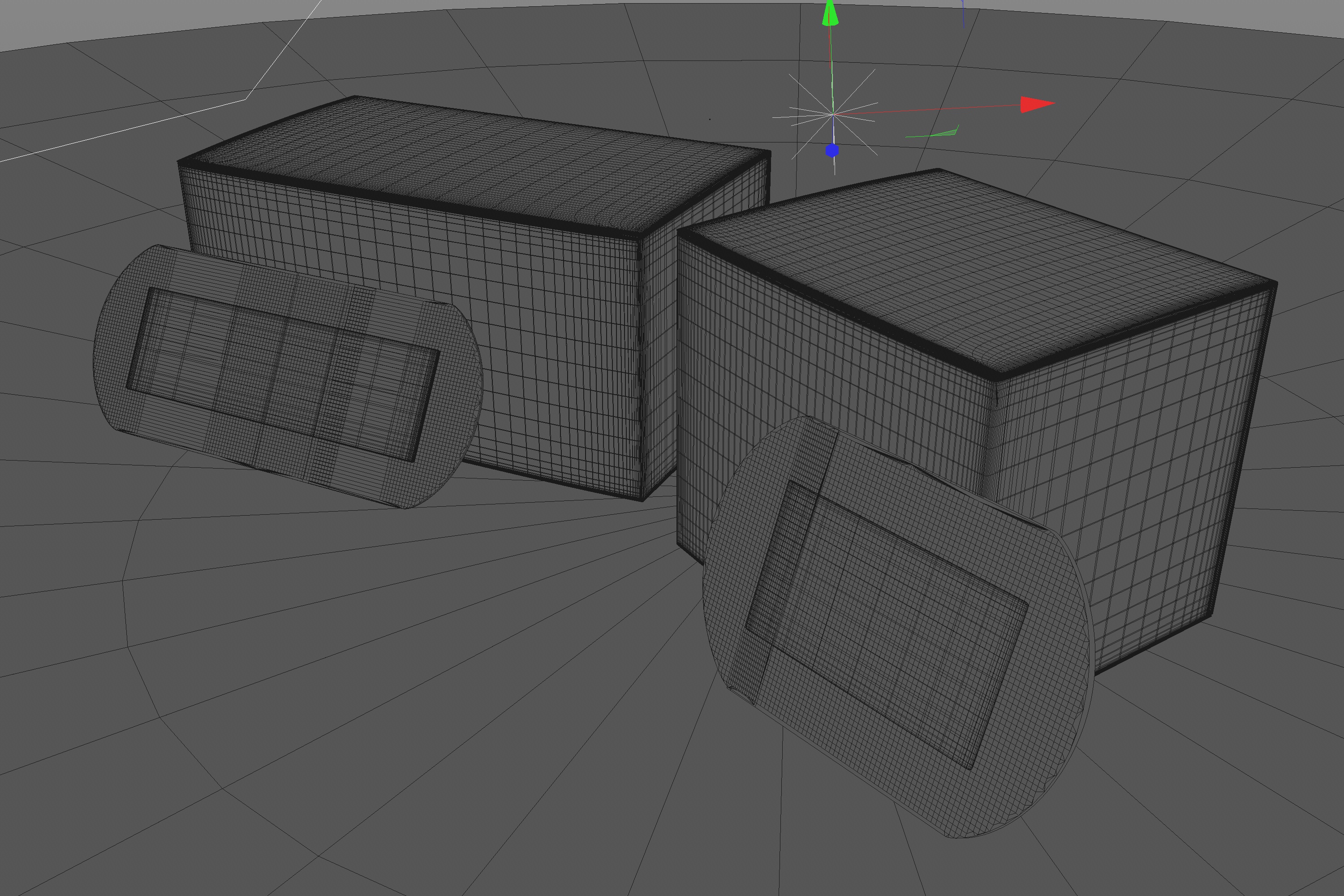Click the thin blue line near horizon

pyautogui.click(x=964, y=14)
